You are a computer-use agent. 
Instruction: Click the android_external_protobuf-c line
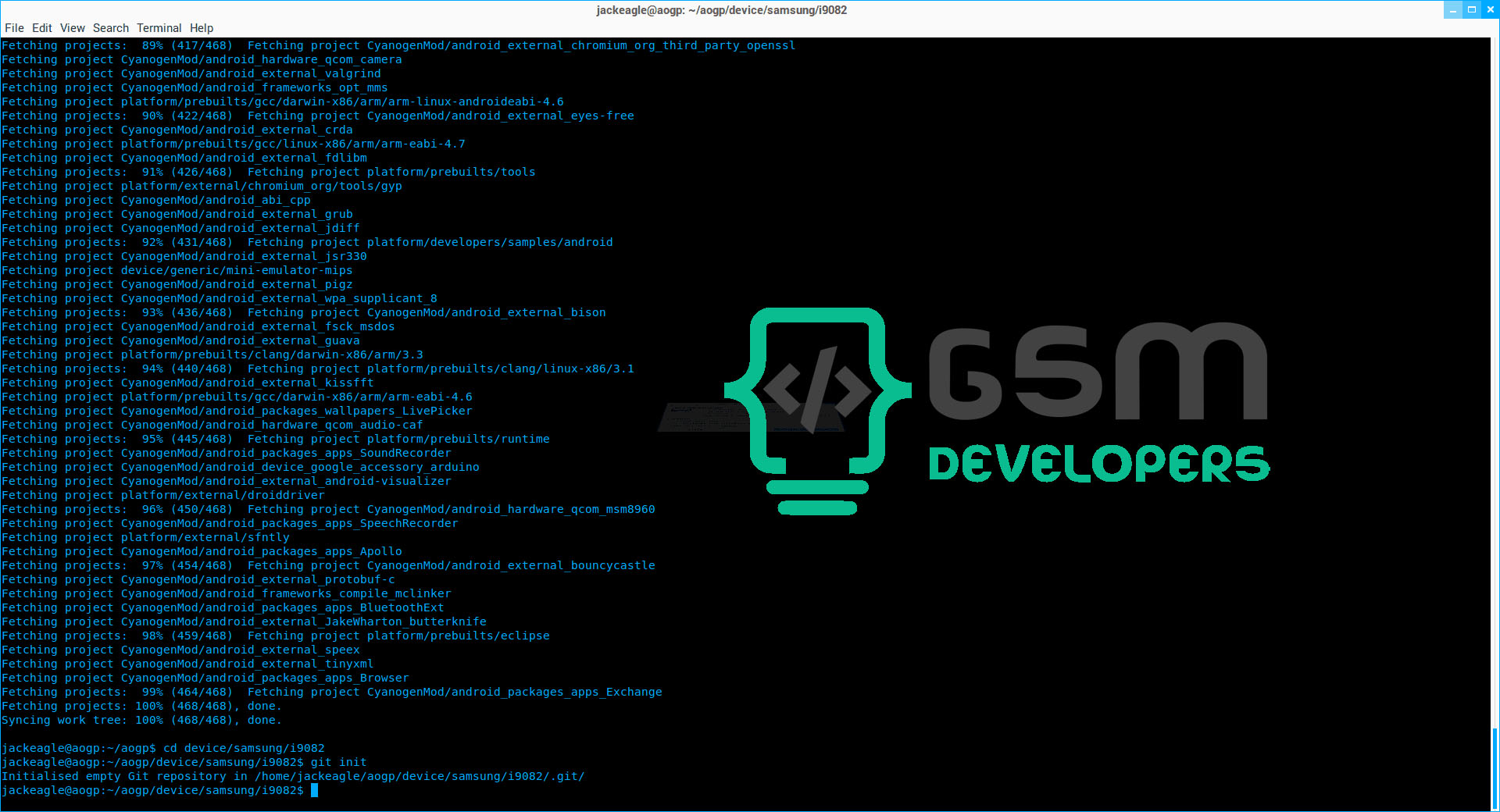(x=198, y=579)
